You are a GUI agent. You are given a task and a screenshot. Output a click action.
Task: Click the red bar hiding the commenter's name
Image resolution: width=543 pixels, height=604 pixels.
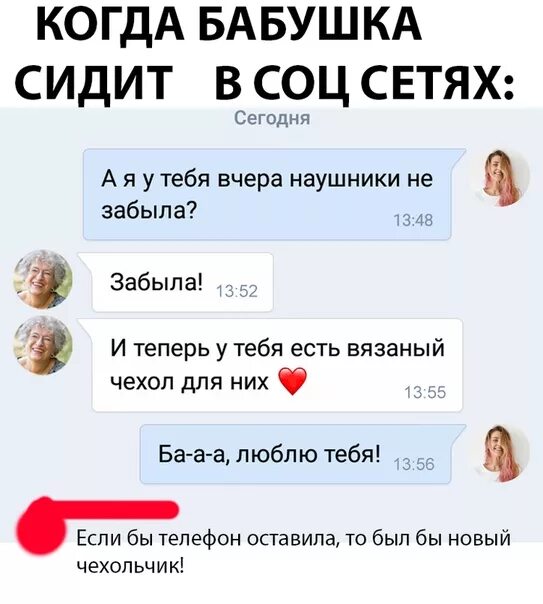[116, 510]
